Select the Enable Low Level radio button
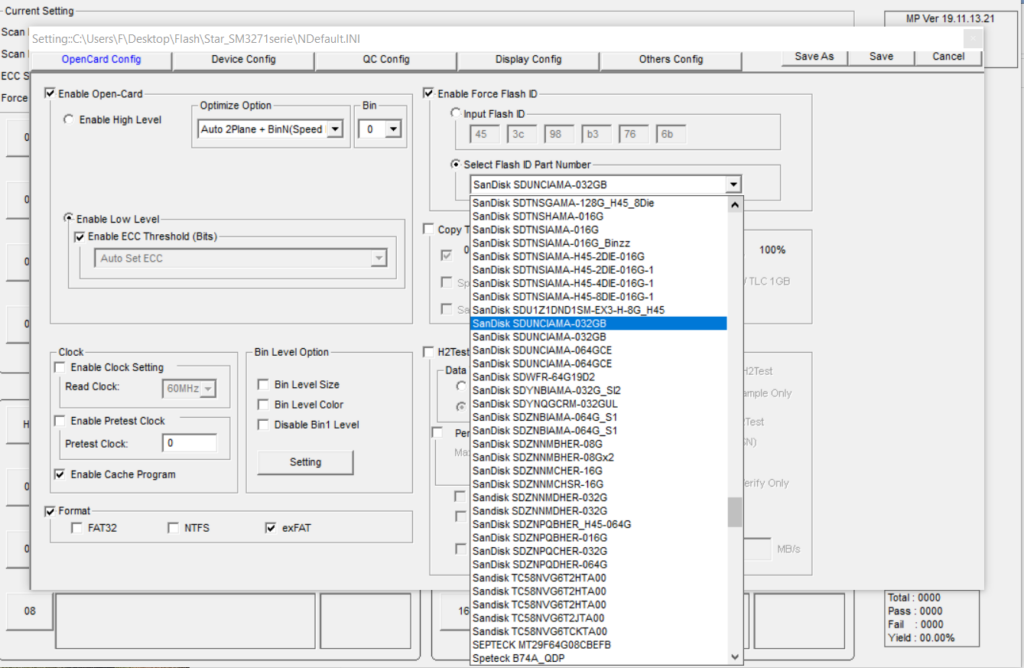Screen dimensions: 1024x668 pos(68,218)
